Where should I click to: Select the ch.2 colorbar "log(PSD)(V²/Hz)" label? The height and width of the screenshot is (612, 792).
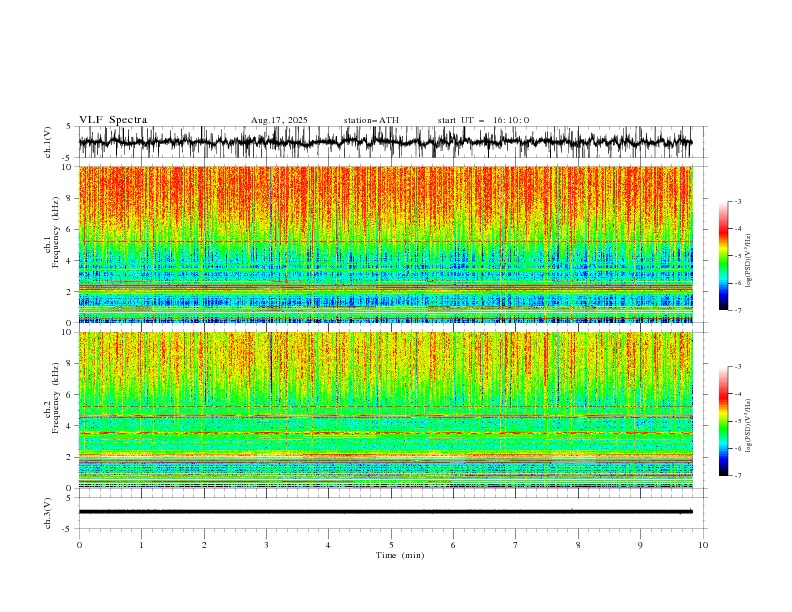[x=748, y=426]
